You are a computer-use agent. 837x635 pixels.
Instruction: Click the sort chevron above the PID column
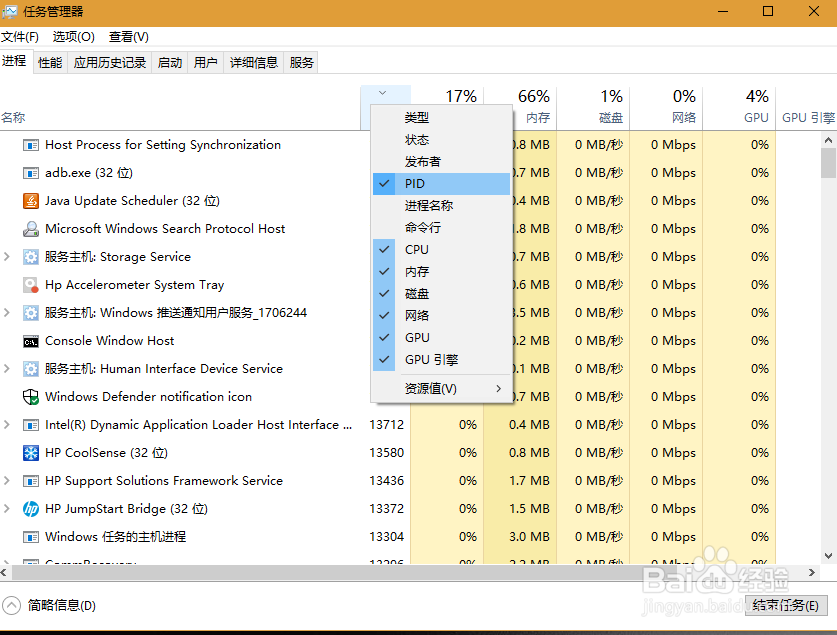(382, 93)
